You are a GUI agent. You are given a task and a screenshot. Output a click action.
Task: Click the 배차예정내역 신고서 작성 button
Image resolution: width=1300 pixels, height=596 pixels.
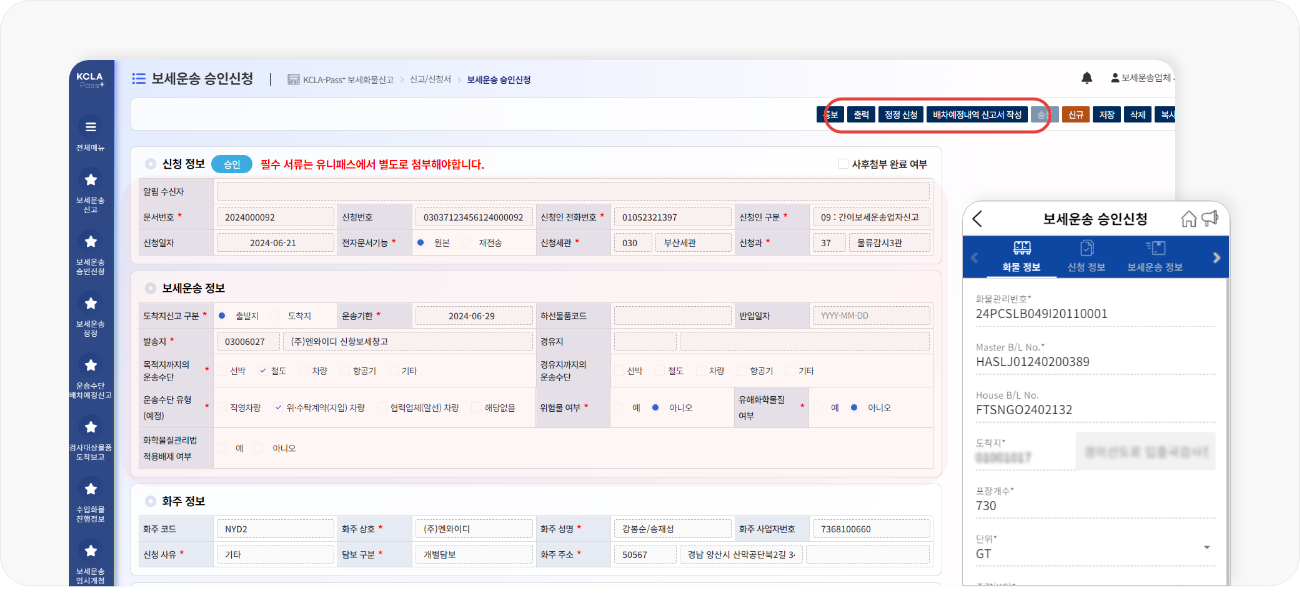pos(975,113)
